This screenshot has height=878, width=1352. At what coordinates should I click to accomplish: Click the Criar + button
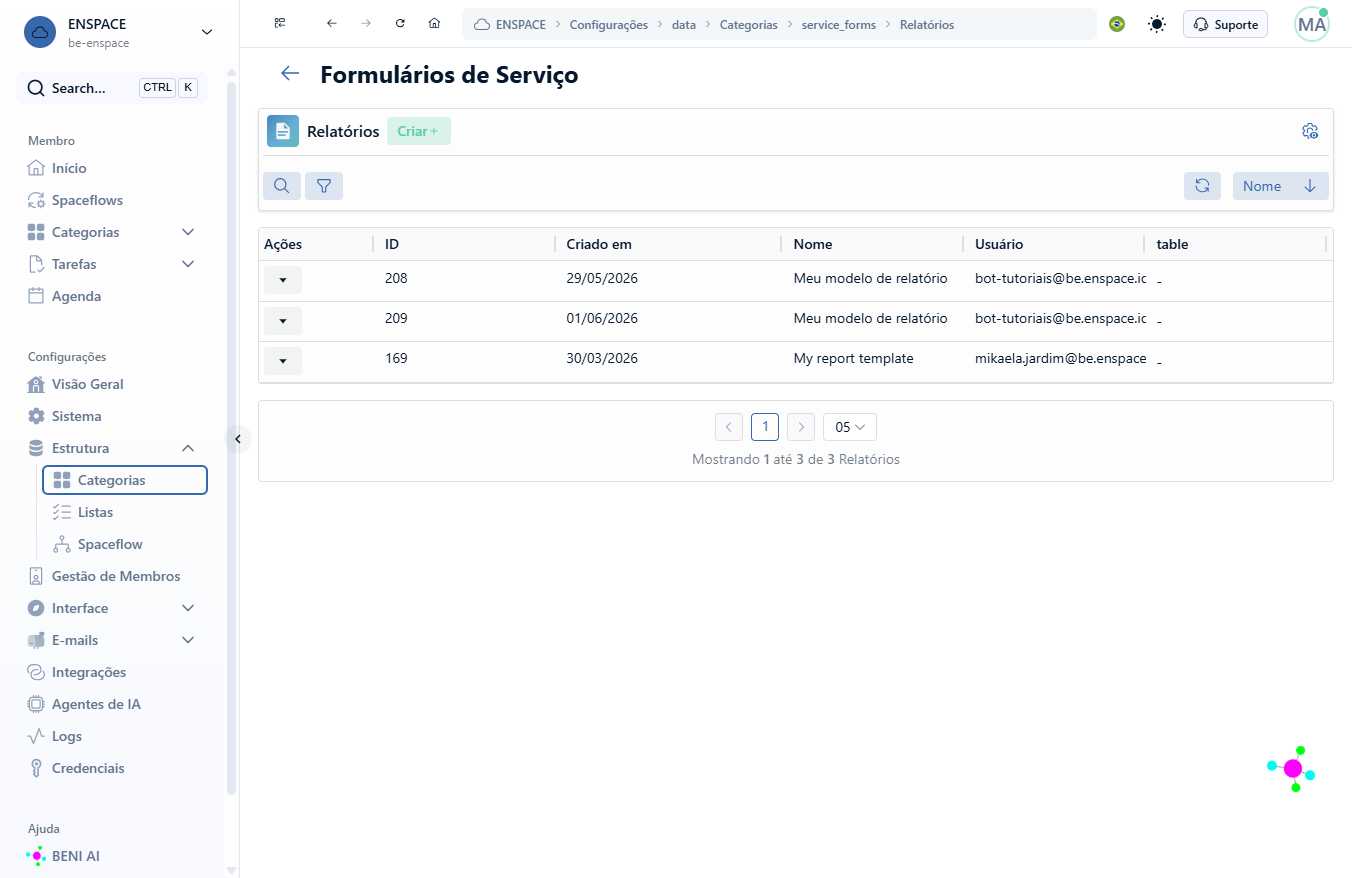coord(418,131)
